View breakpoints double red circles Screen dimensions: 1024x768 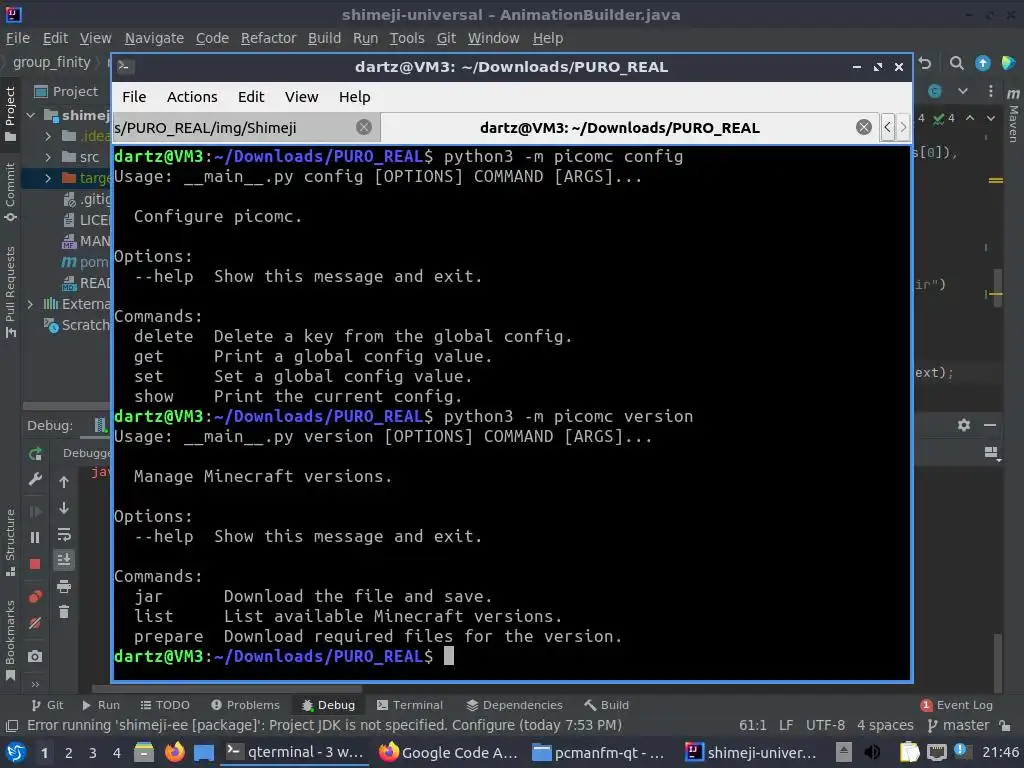click(35, 597)
